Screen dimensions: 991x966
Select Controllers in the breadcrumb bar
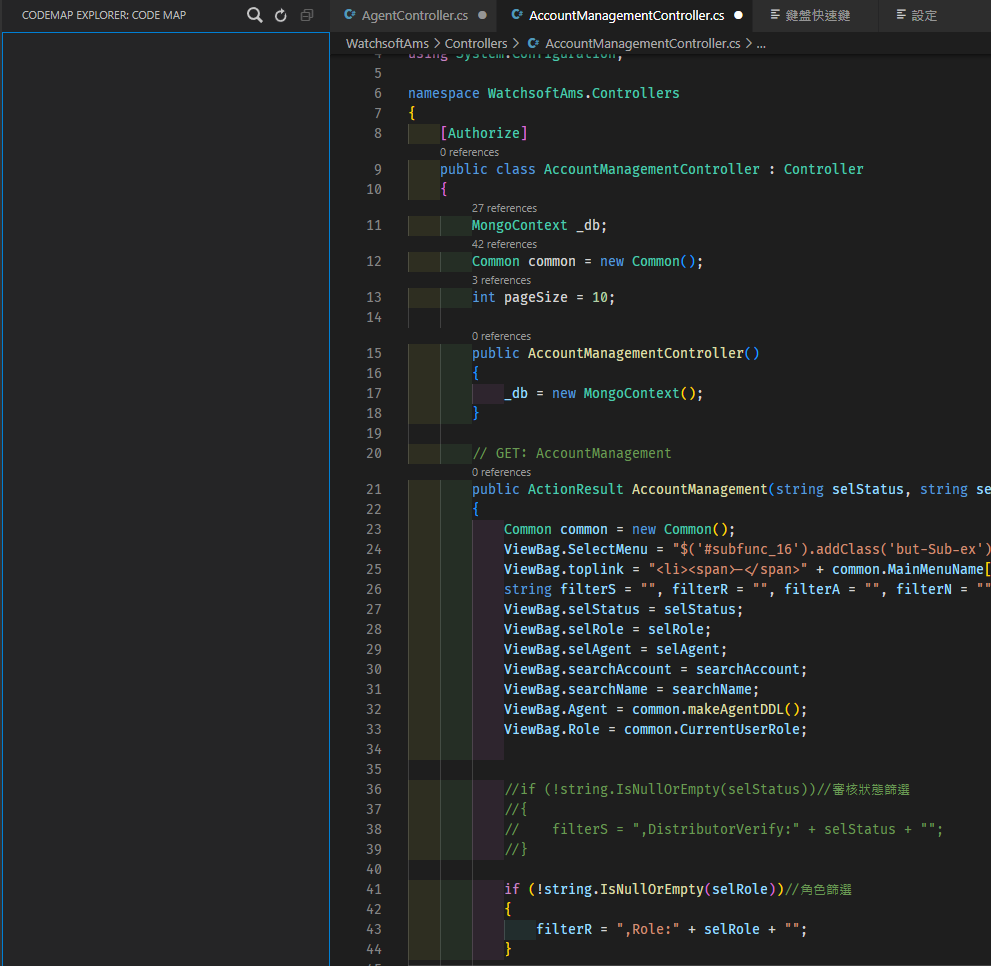pos(476,43)
